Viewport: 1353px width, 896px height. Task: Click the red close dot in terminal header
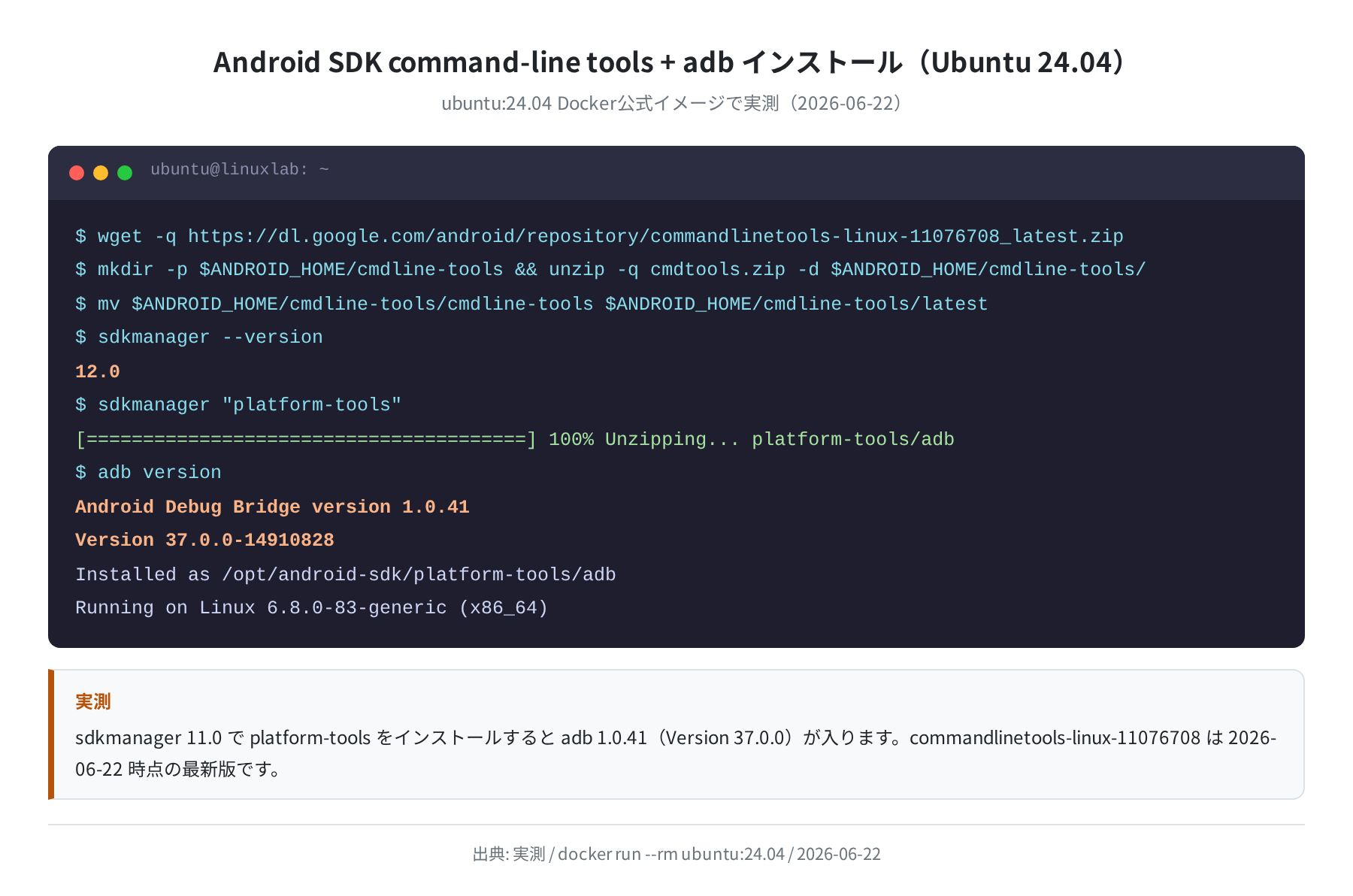pos(77,173)
